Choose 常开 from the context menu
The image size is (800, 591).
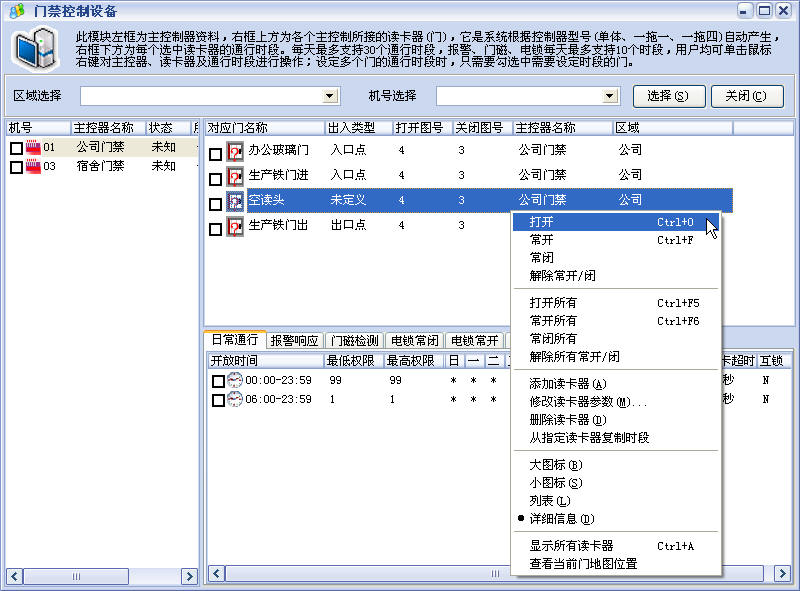pos(541,240)
